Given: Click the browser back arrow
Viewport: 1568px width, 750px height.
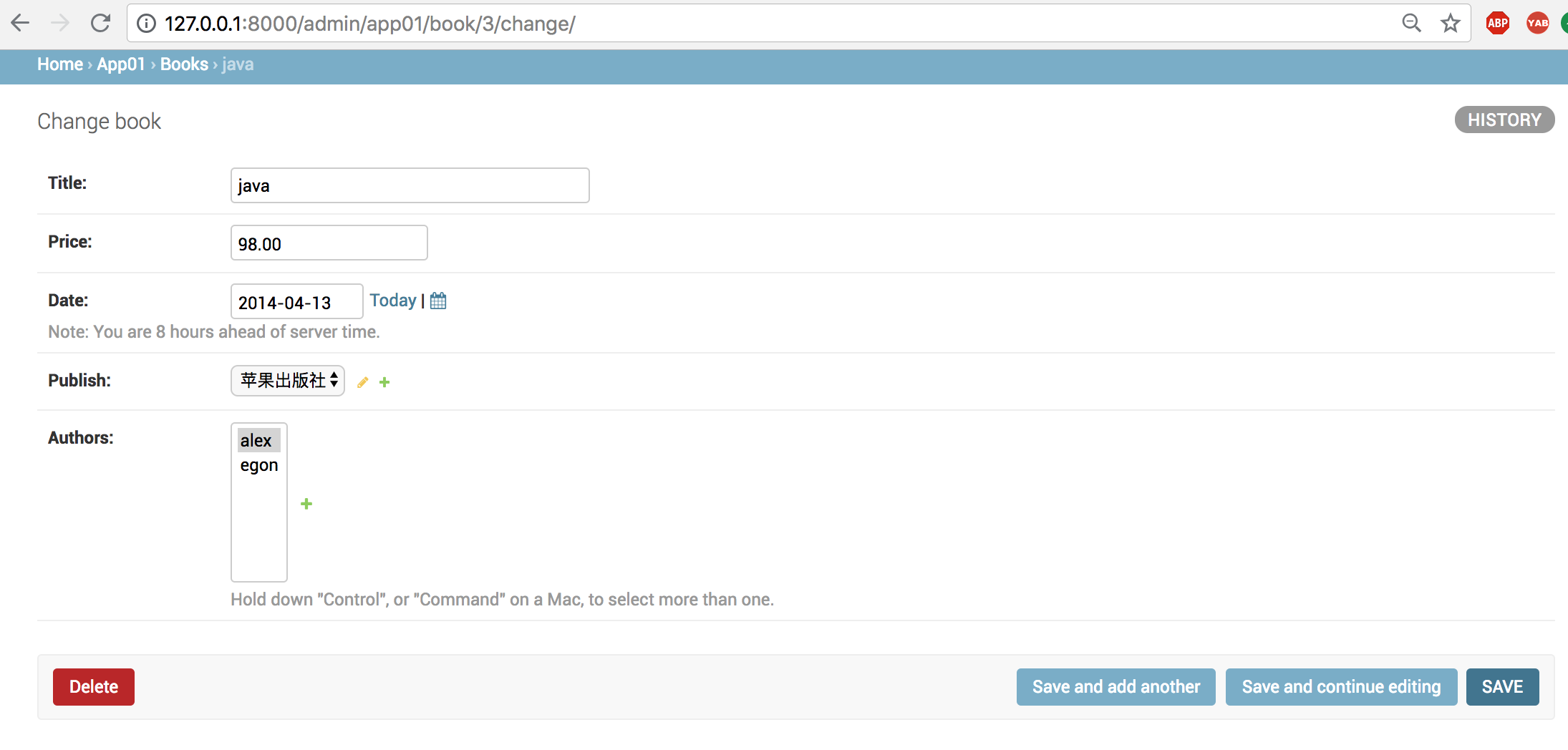Looking at the screenshot, I should point(21,24).
